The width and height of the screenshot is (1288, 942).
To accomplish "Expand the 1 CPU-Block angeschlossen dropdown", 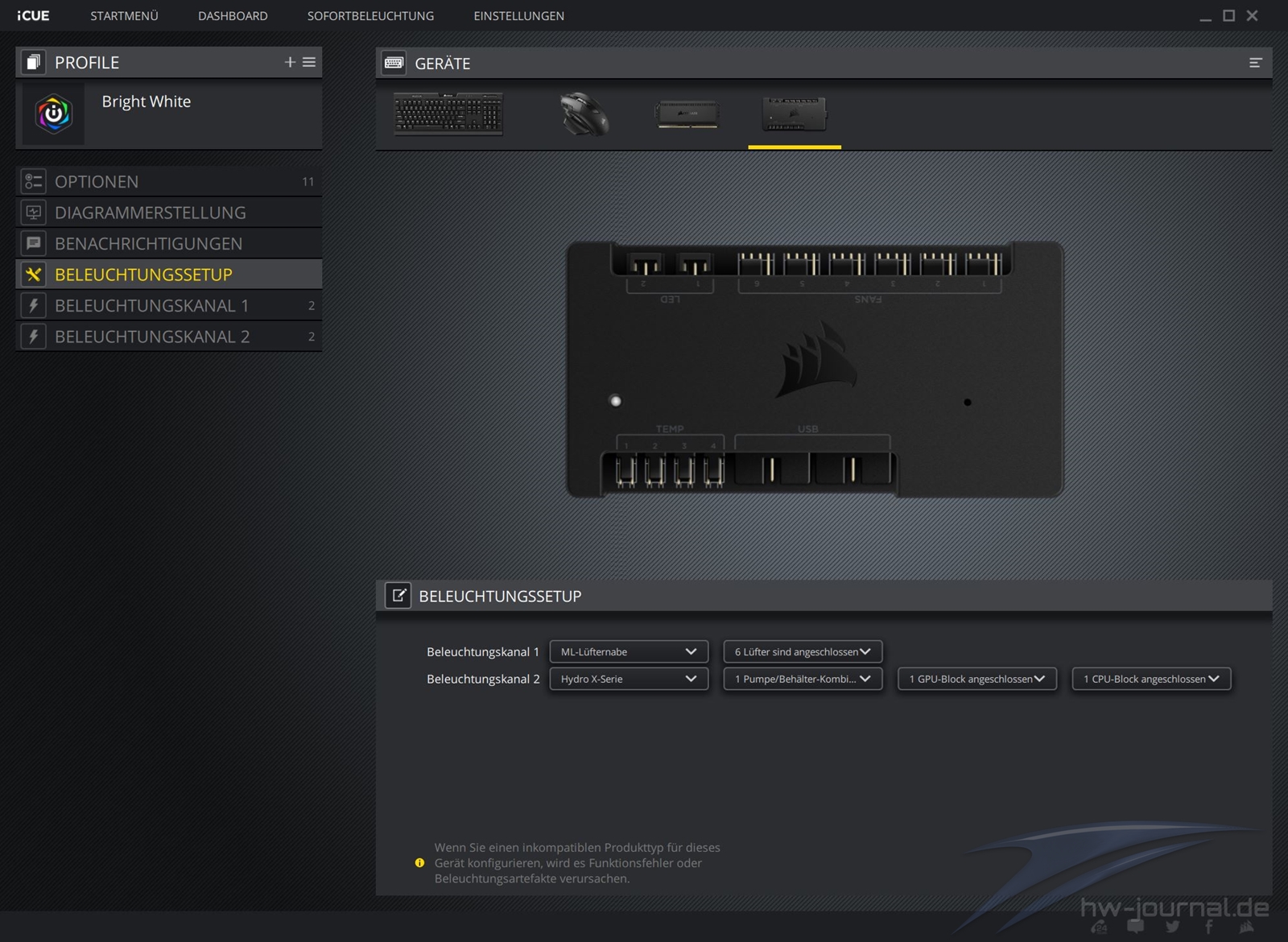I will tap(1150, 679).
